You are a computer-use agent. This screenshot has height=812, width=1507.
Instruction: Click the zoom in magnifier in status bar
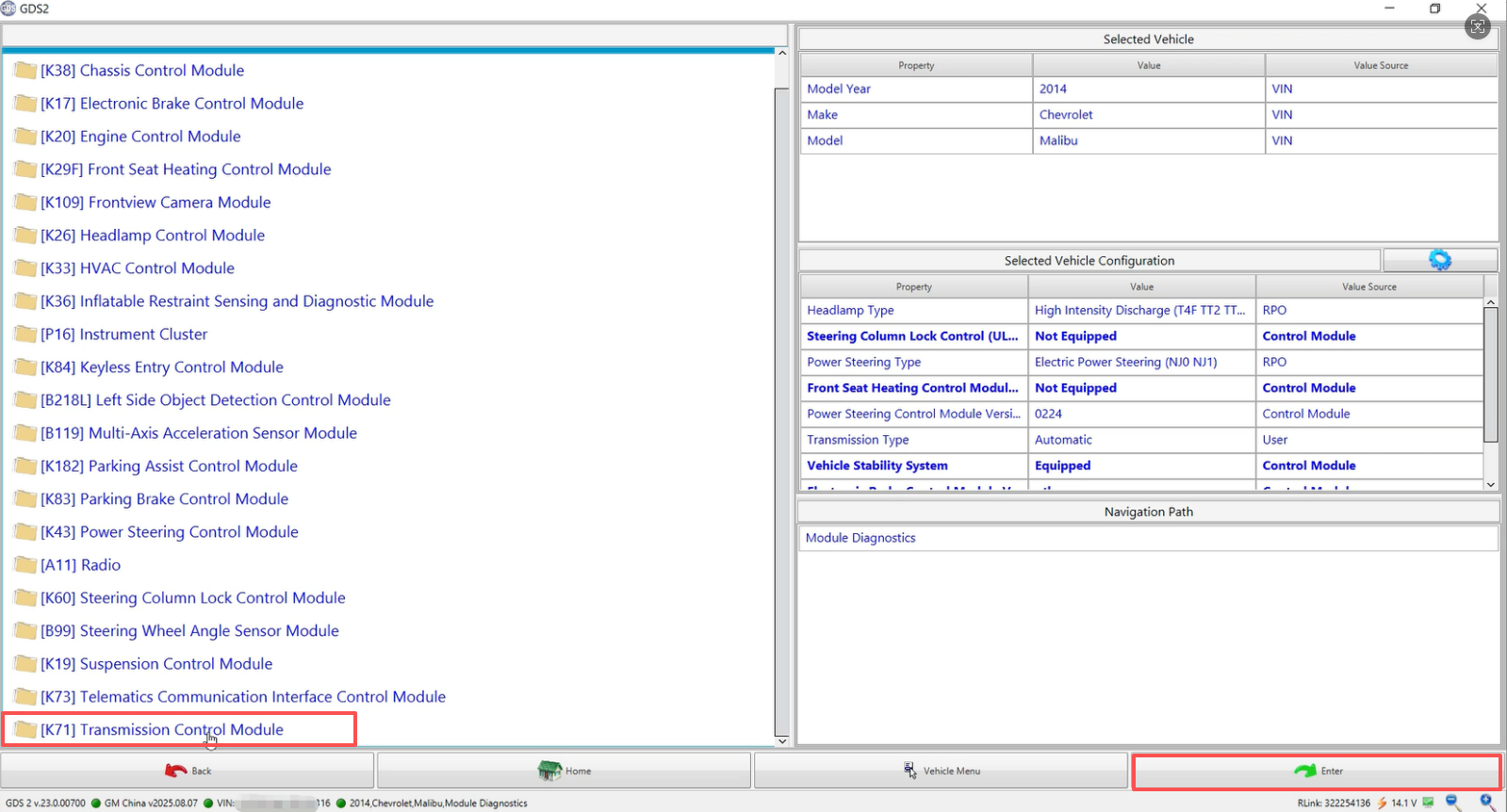[1487, 802]
